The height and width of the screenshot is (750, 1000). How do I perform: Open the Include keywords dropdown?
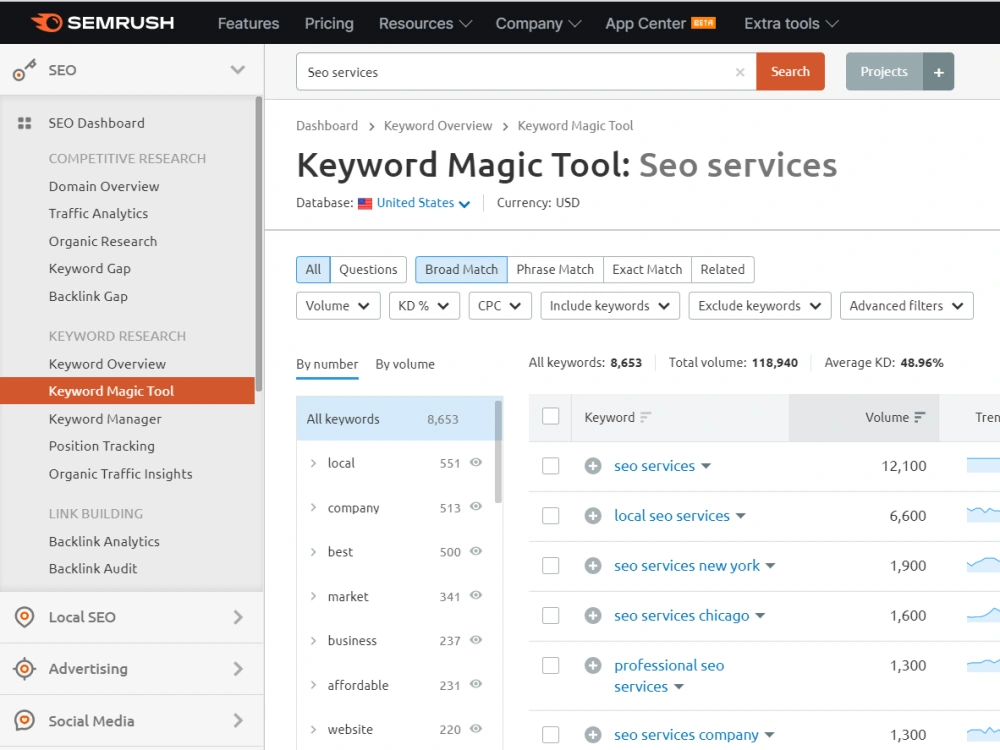(x=610, y=306)
